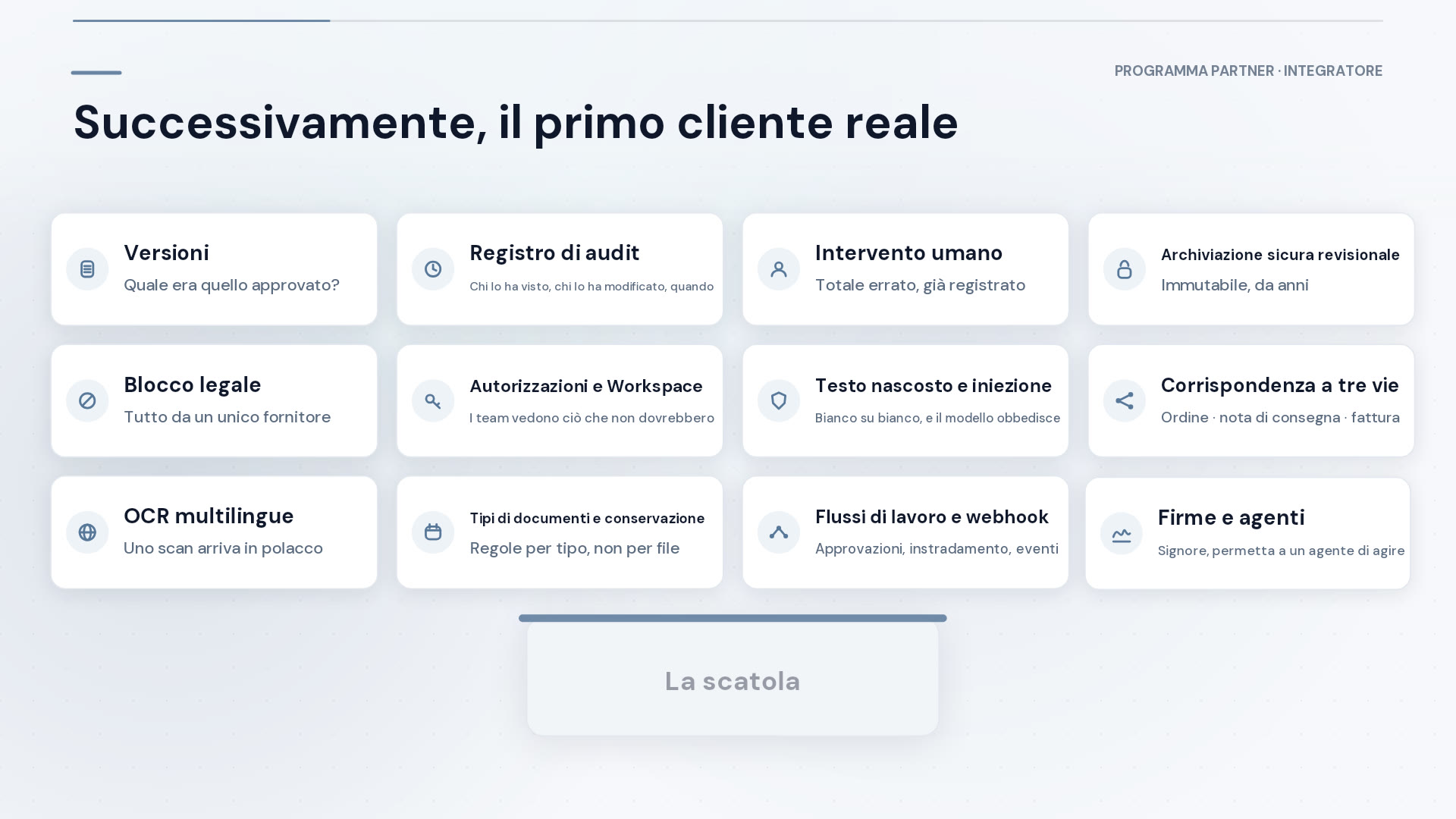Screen dimensions: 1456x819
Task: Click the text Bianco su bianco, e il modello obbedisce
Action: coord(937,418)
